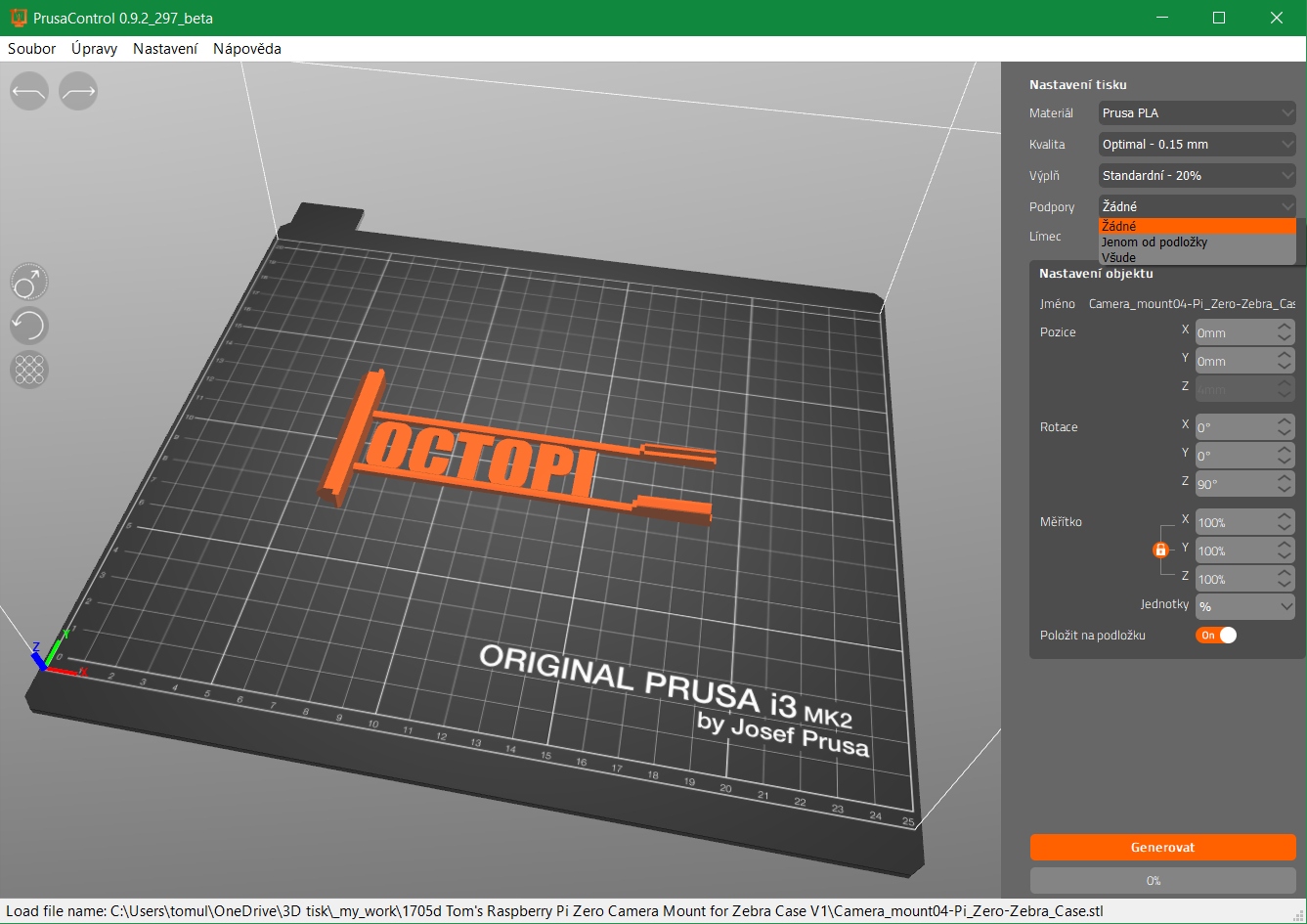Click the Nastavení tisku heading
The width and height of the screenshot is (1307, 924).
point(1078,85)
